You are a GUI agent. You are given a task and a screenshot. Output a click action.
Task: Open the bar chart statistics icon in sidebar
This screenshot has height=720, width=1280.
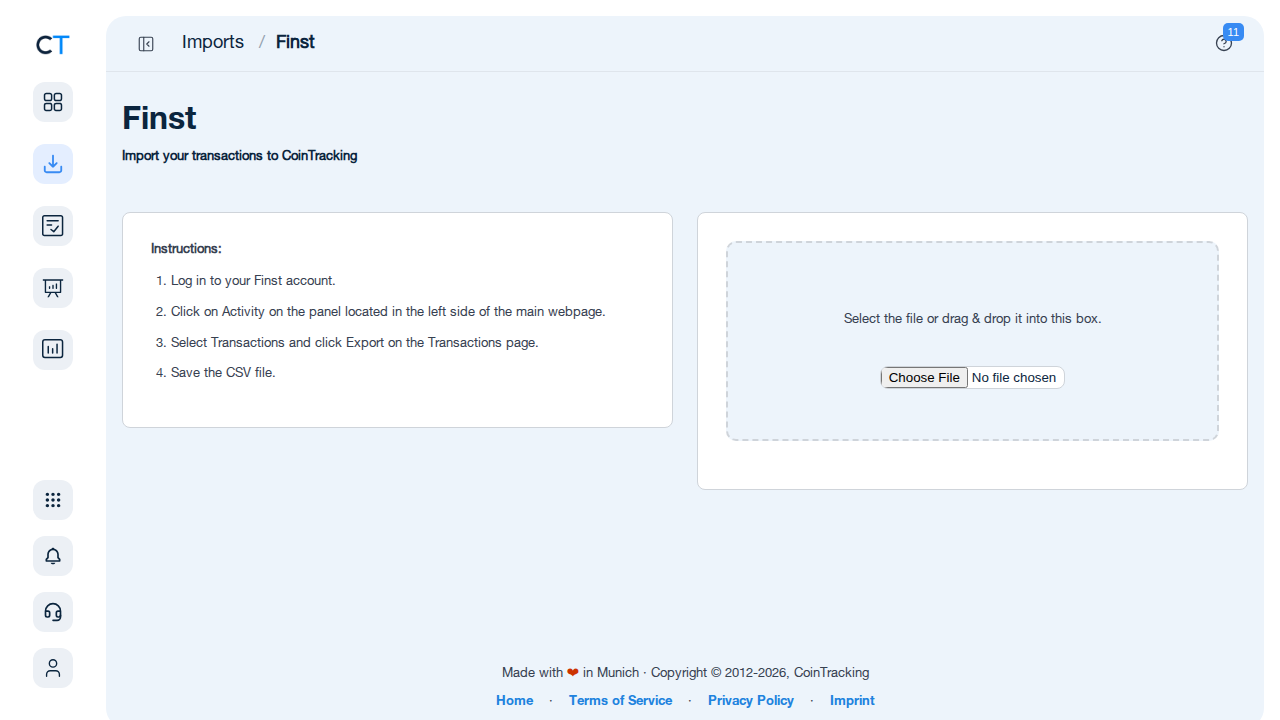(x=53, y=350)
